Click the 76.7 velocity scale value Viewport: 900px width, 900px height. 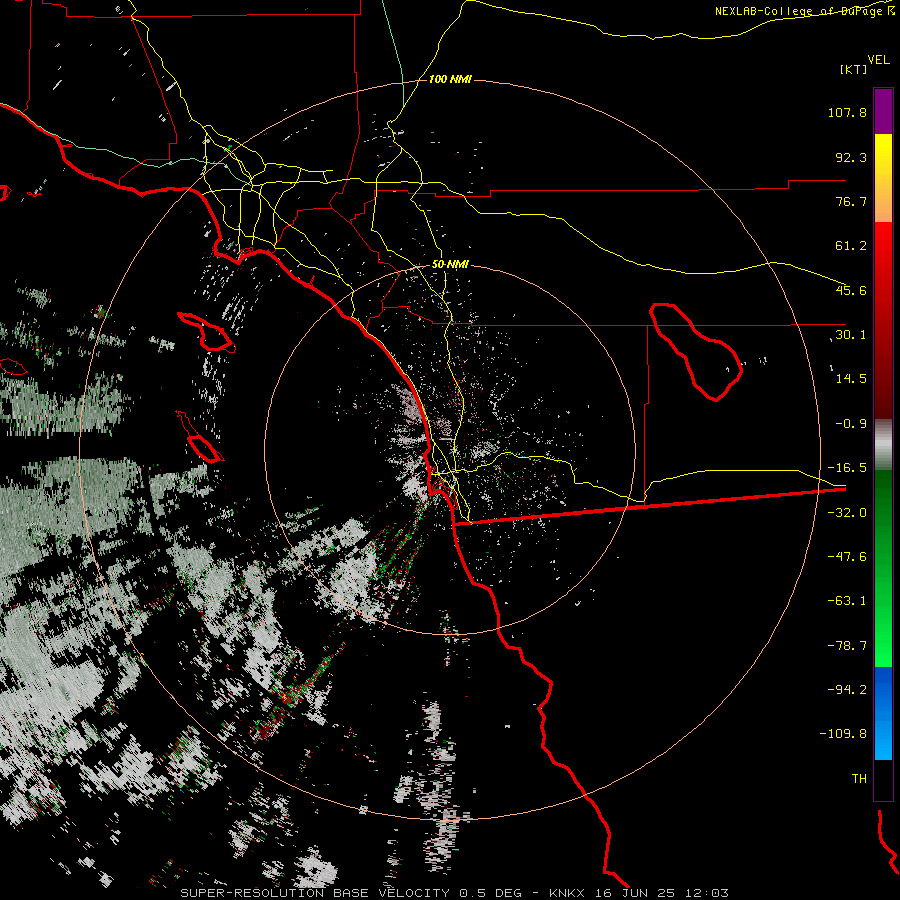[x=851, y=201]
